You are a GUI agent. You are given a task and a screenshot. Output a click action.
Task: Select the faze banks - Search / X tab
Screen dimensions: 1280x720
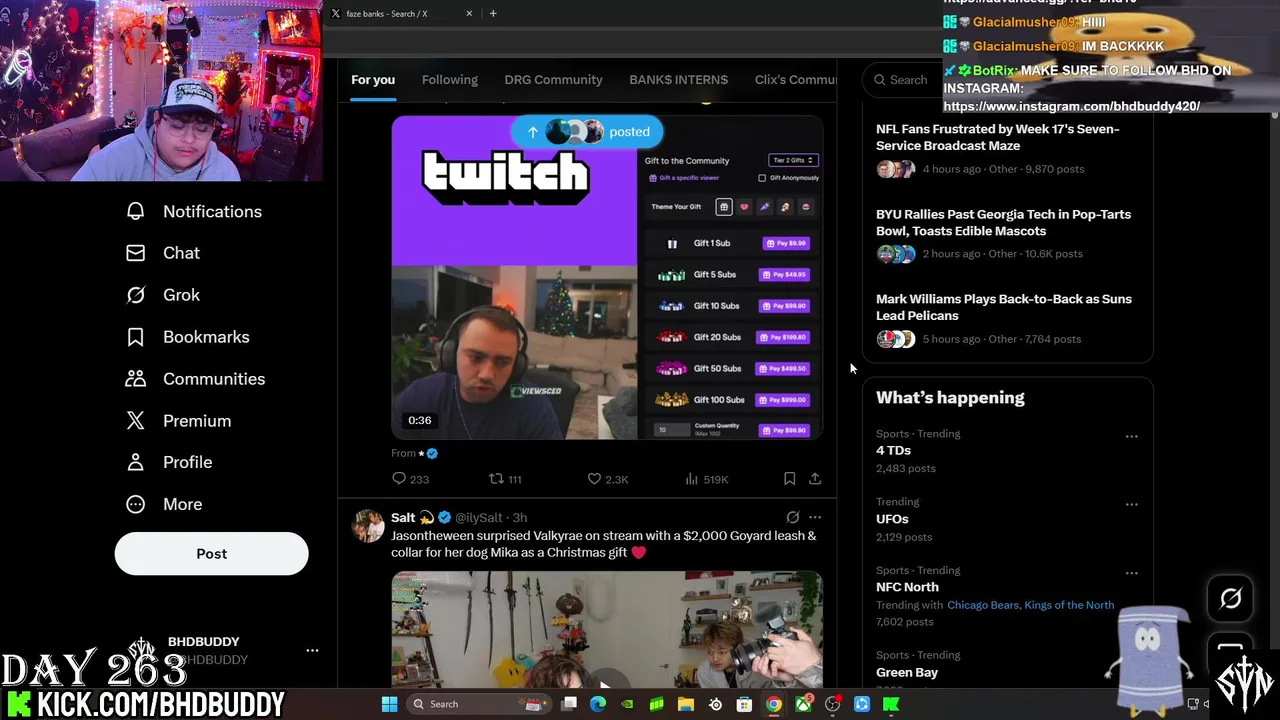(401, 13)
